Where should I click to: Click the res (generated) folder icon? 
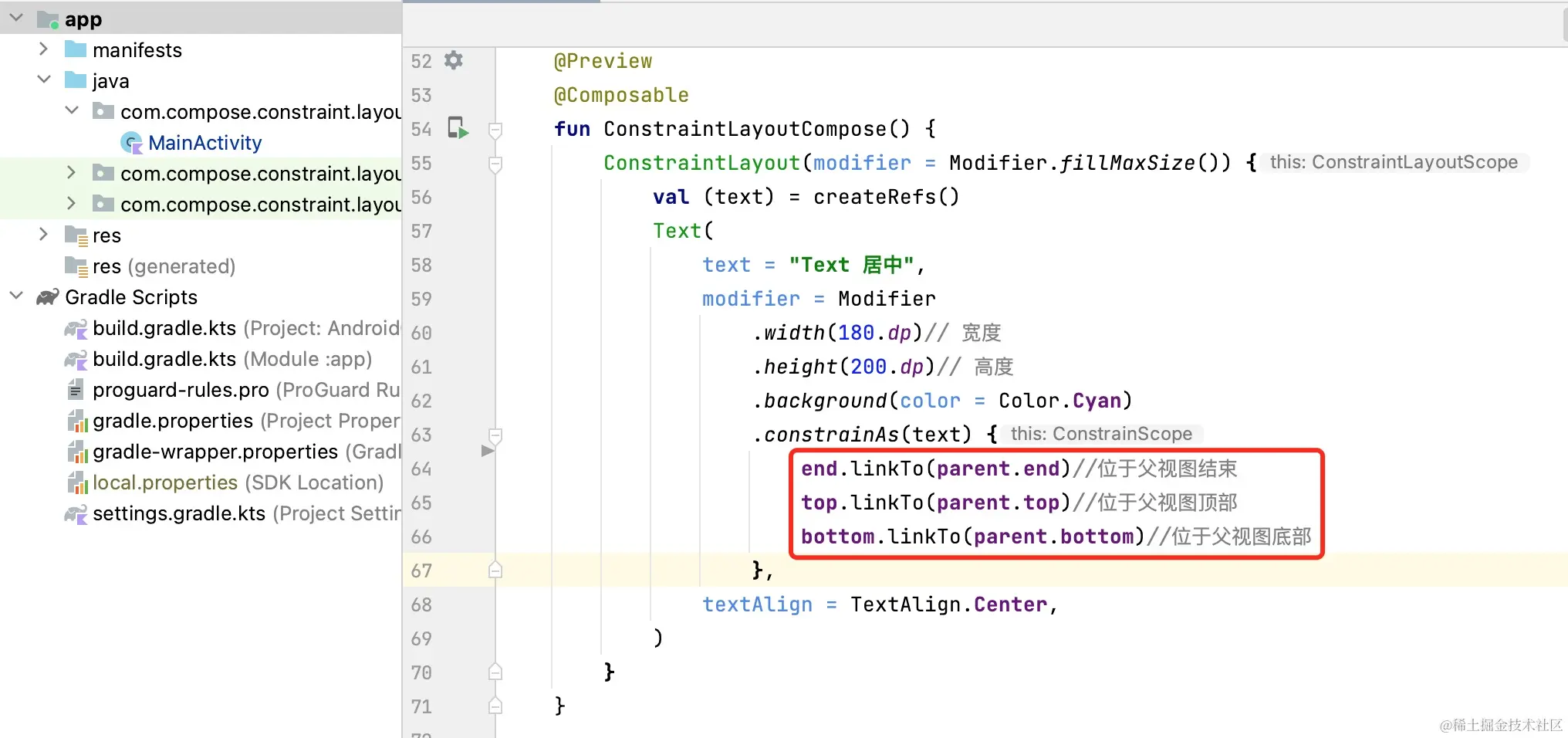click(76, 266)
